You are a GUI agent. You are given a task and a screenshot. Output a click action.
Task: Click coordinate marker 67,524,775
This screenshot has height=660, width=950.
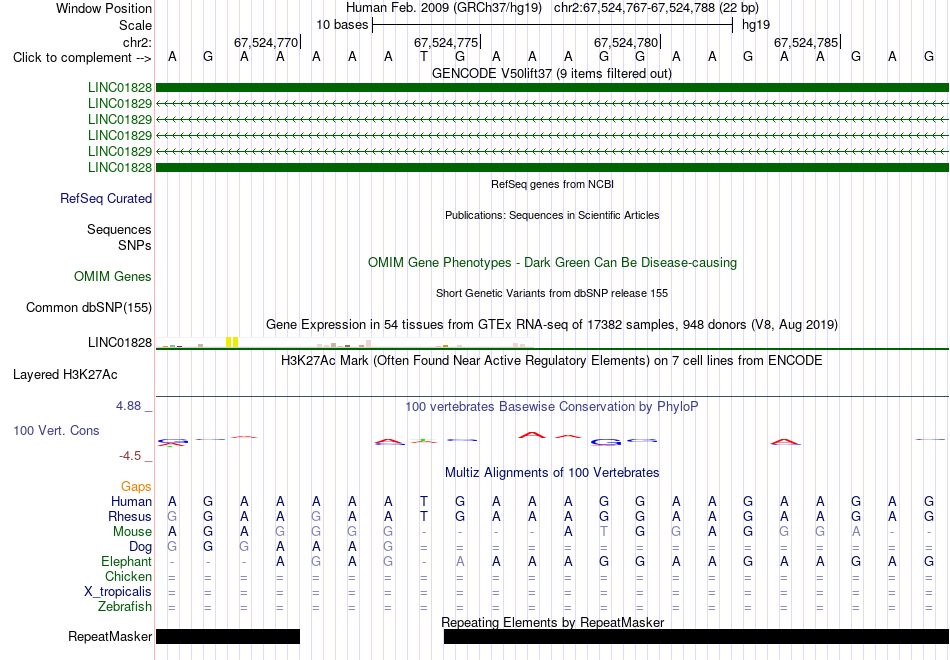click(446, 42)
